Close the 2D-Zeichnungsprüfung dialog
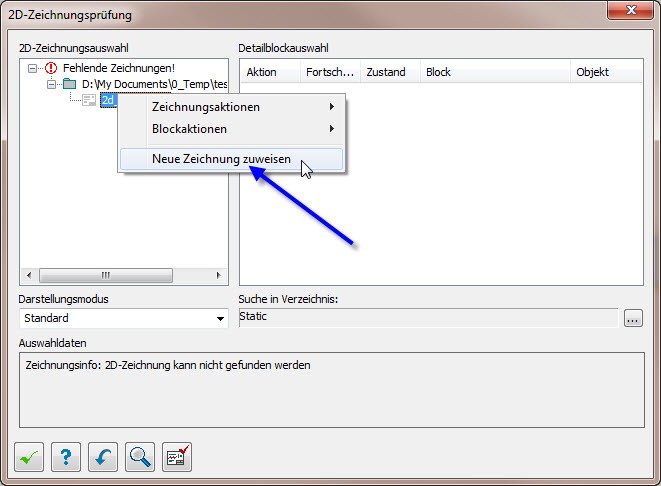Viewport: 661px width, 486px height. point(631,10)
